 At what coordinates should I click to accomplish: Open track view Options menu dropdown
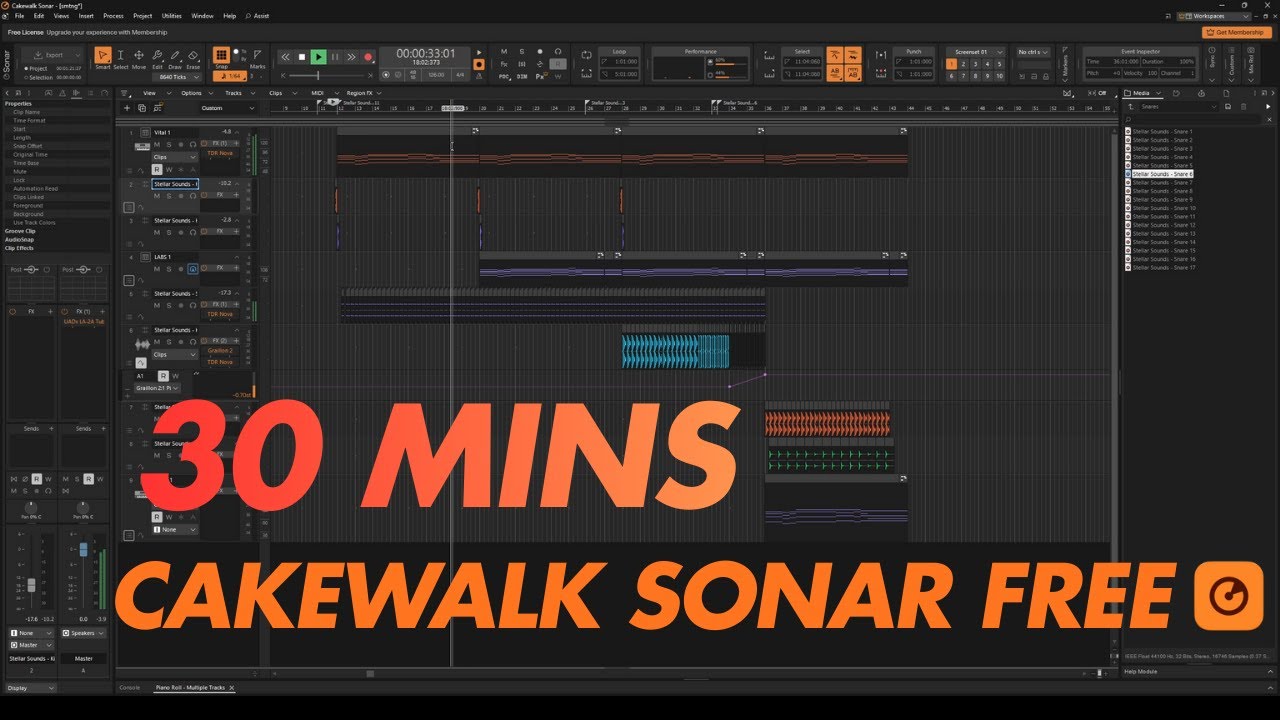tap(195, 93)
